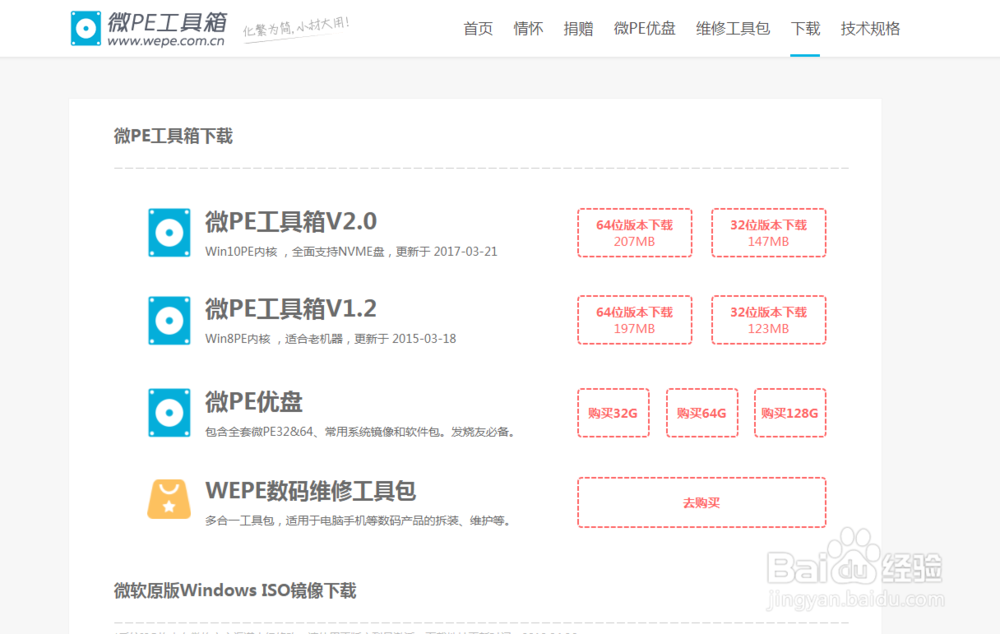Viewport: 1000px width, 634px height.
Task: Open the 捐赠 menu item
Action: pyautogui.click(x=578, y=29)
